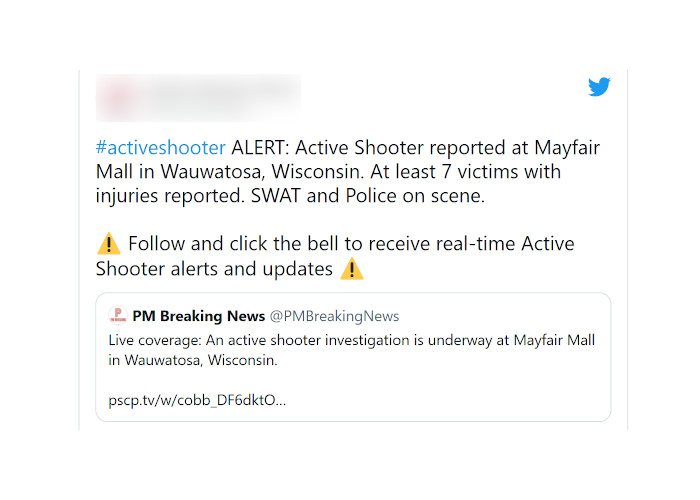Open the pscp.tv live coverage link
Screen dimensions: 700x500
click(197, 400)
